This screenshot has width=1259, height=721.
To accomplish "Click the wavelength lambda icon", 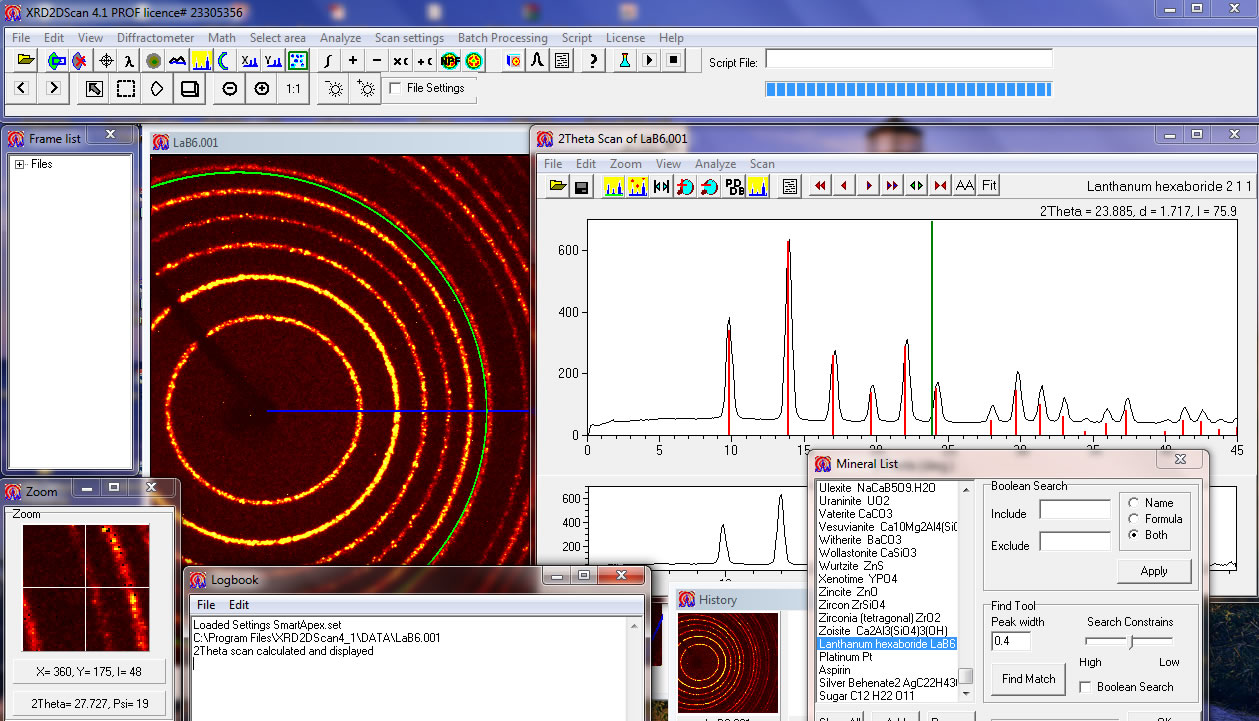I will (129, 61).
